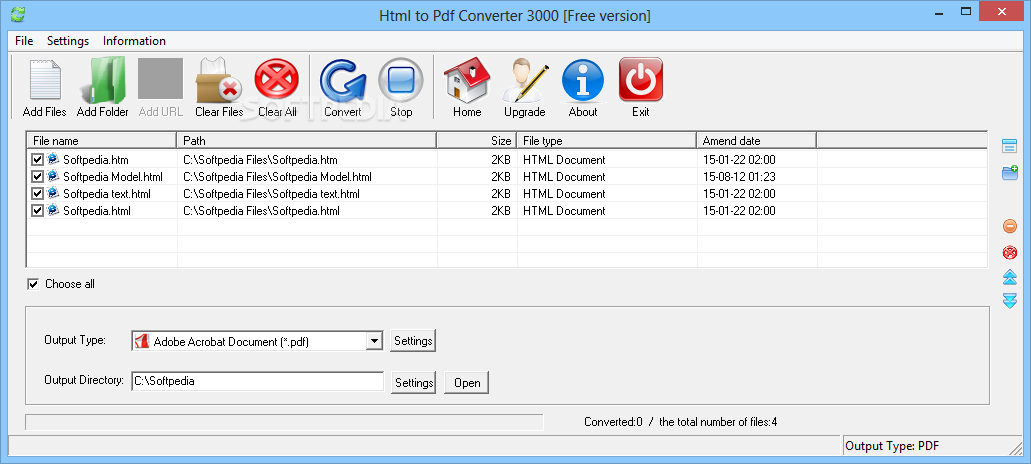Image resolution: width=1031 pixels, height=464 pixels.
Task: Click the Stop toolbar icon
Action: point(400,80)
